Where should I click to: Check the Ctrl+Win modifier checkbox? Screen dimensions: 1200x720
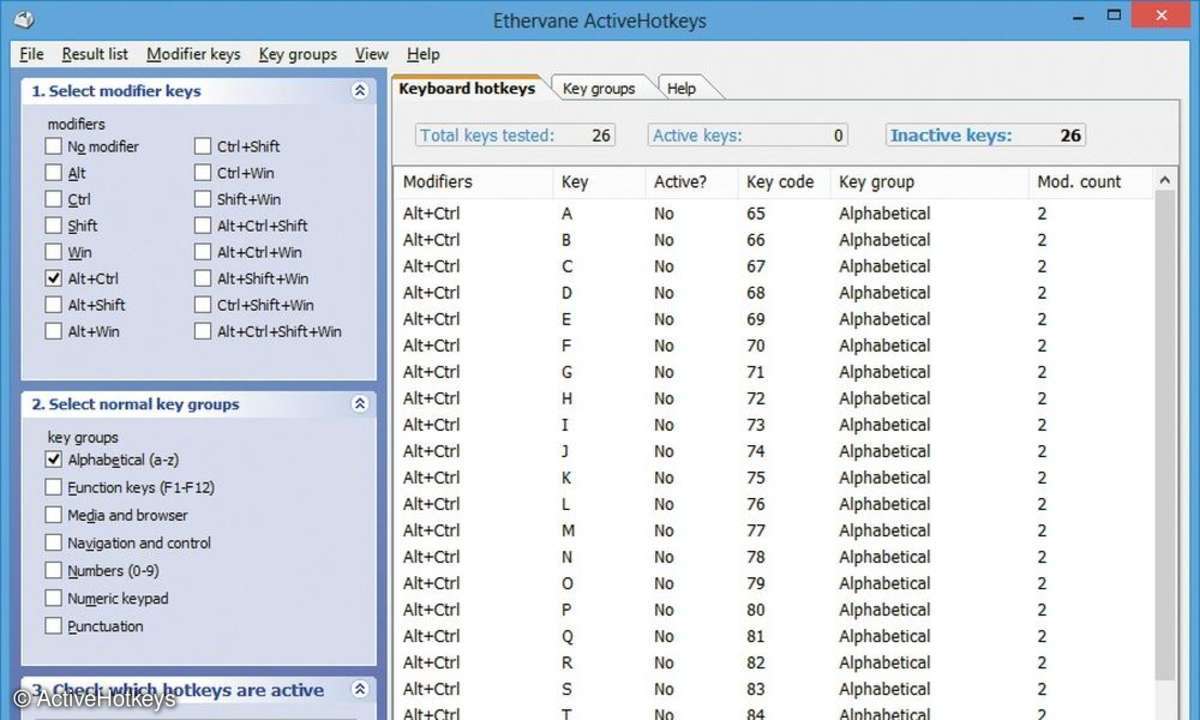point(203,173)
